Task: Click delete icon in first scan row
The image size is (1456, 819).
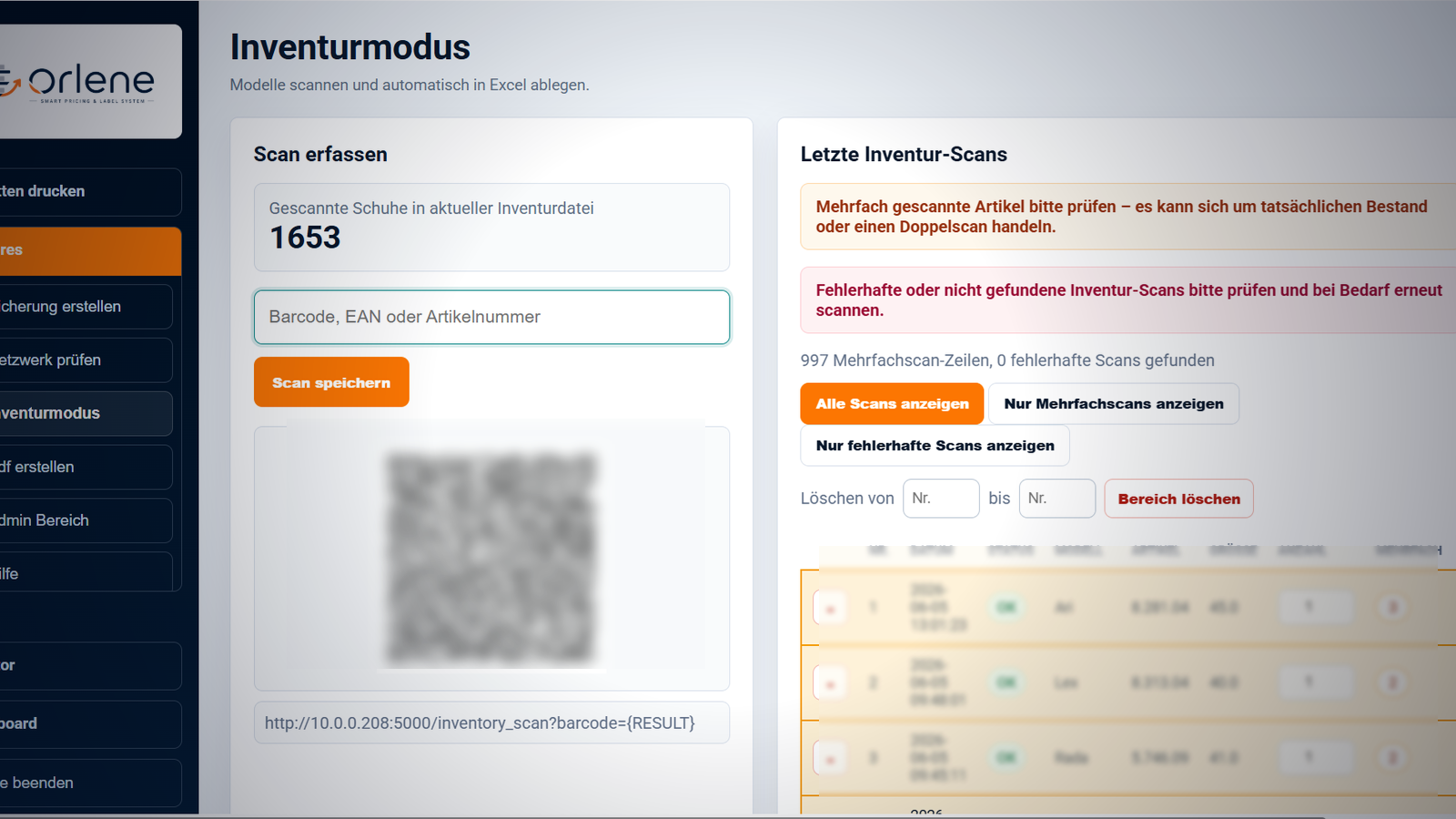Action: pyautogui.click(x=830, y=608)
